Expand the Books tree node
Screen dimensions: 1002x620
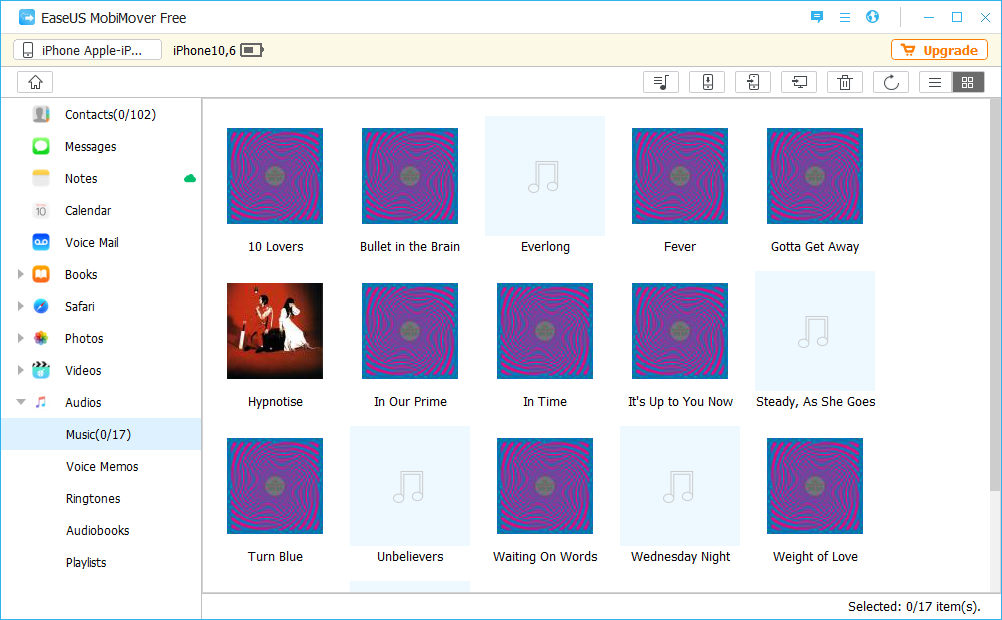pyautogui.click(x=20, y=274)
